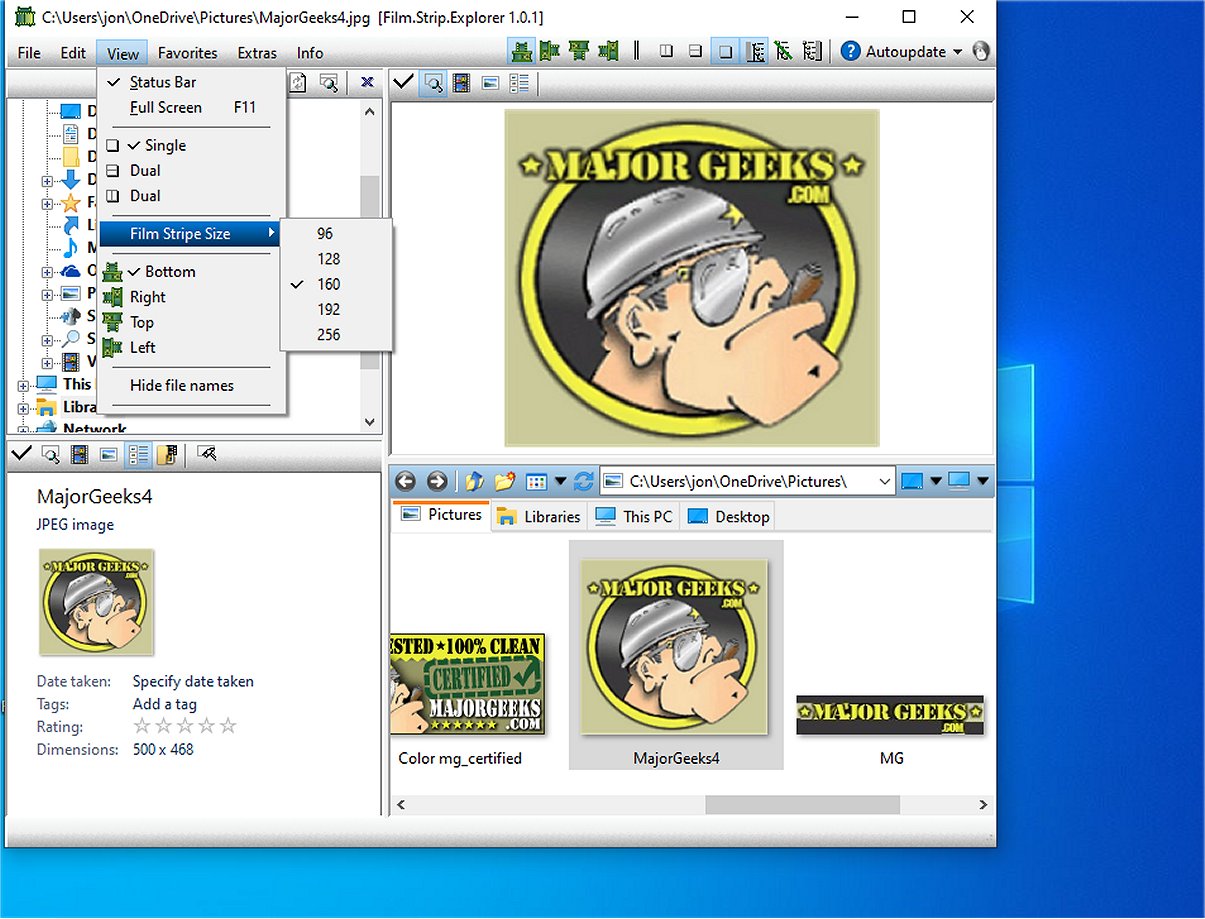The image size is (1205, 919).
Task: Toggle the Status Bar option
Action: click(x=162, y=82)
